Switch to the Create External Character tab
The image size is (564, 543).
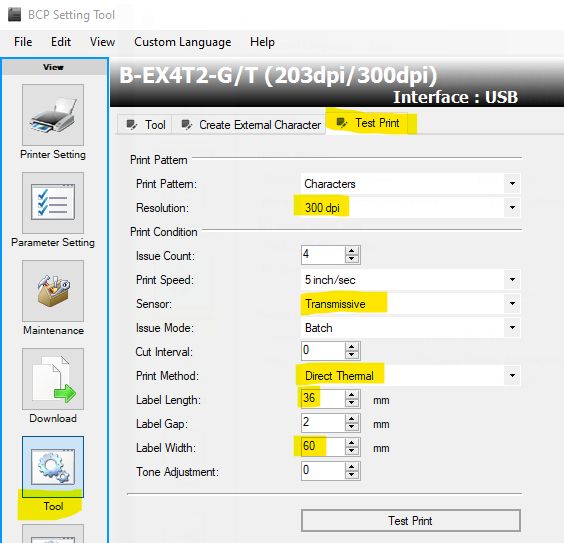coord(251,125)
